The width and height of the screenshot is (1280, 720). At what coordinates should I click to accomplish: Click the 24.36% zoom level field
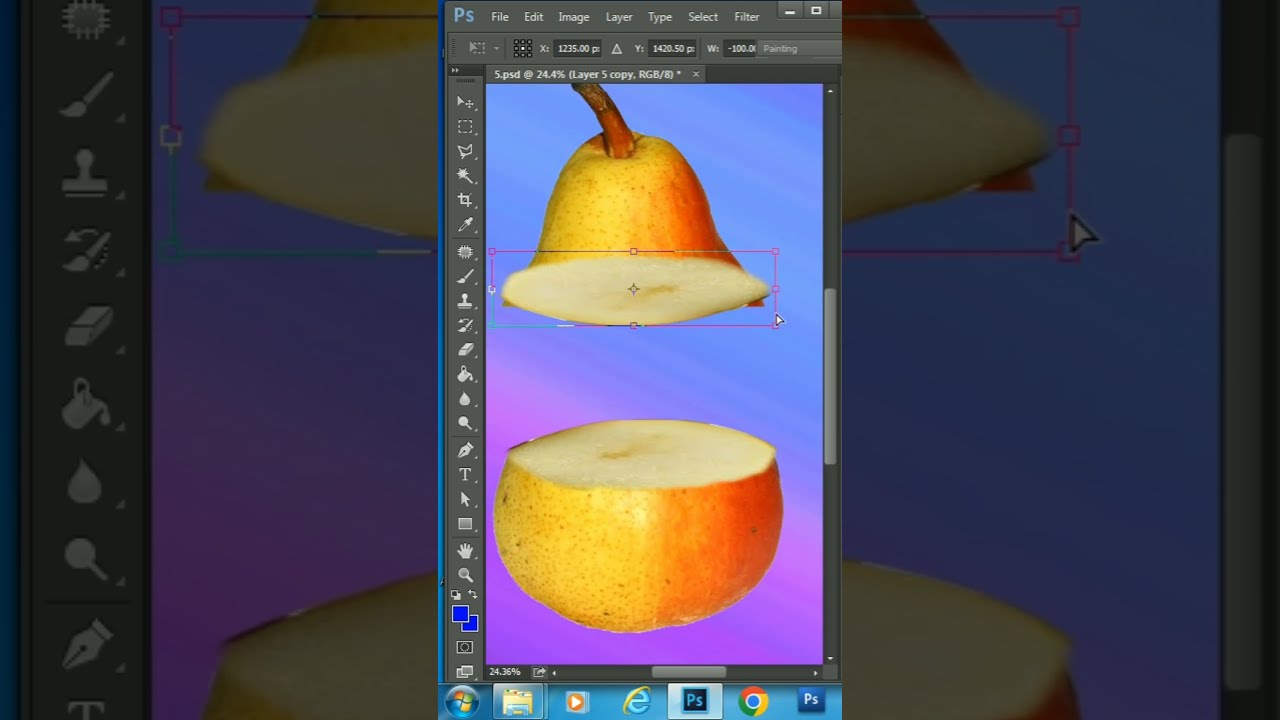(505, 672)
